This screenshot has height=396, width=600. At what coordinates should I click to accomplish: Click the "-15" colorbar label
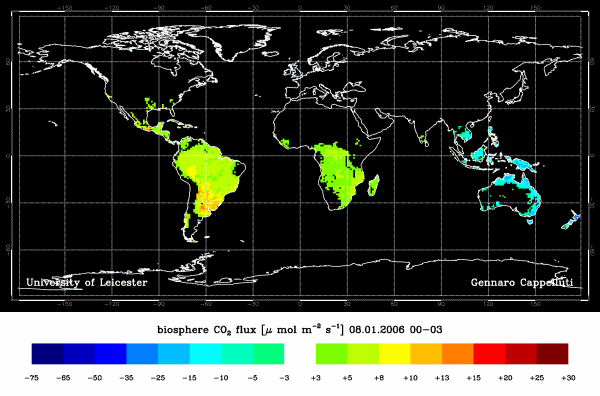coord(189,378)
